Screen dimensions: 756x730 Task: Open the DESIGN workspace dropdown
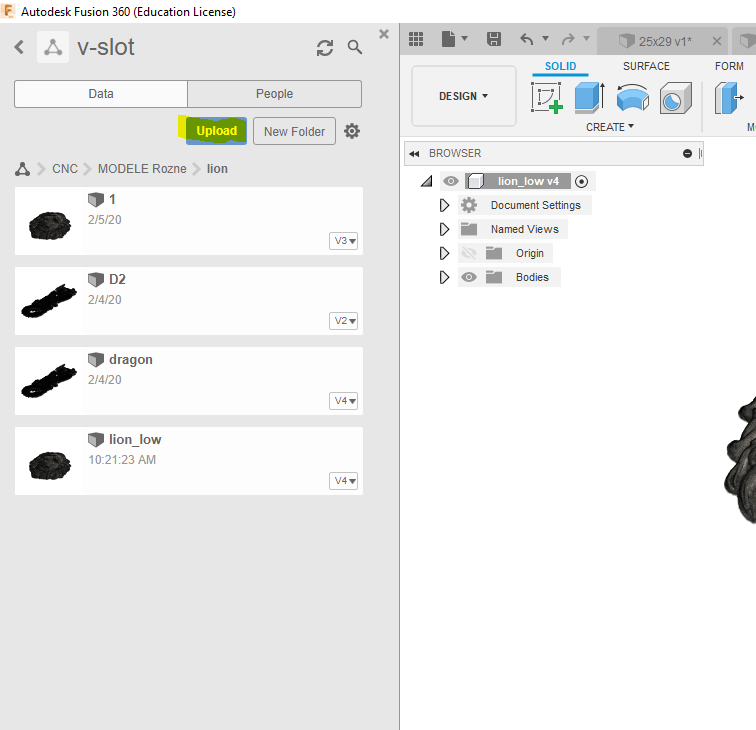[x=463, y=96]
